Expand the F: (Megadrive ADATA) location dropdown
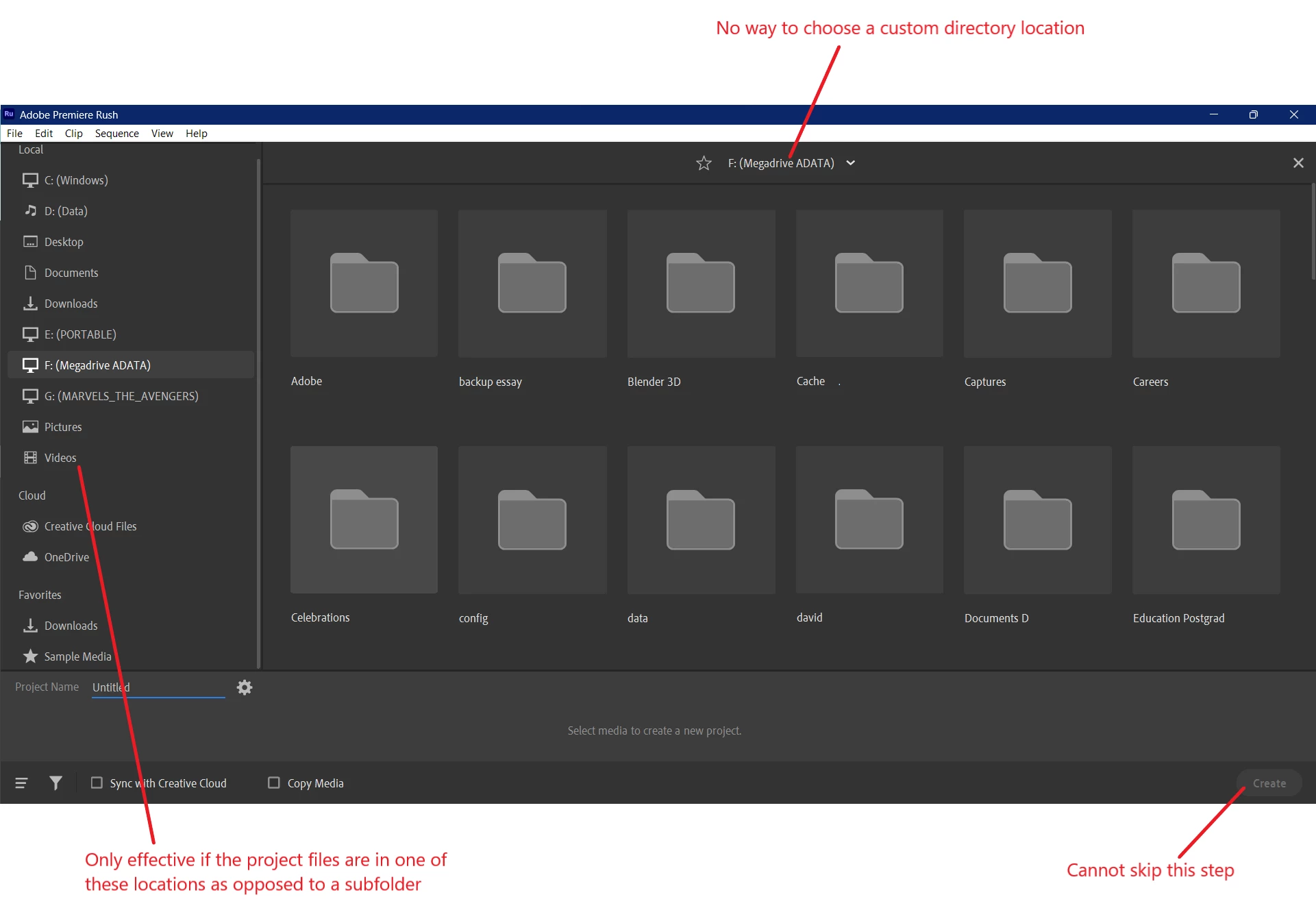 click(850, 163)
